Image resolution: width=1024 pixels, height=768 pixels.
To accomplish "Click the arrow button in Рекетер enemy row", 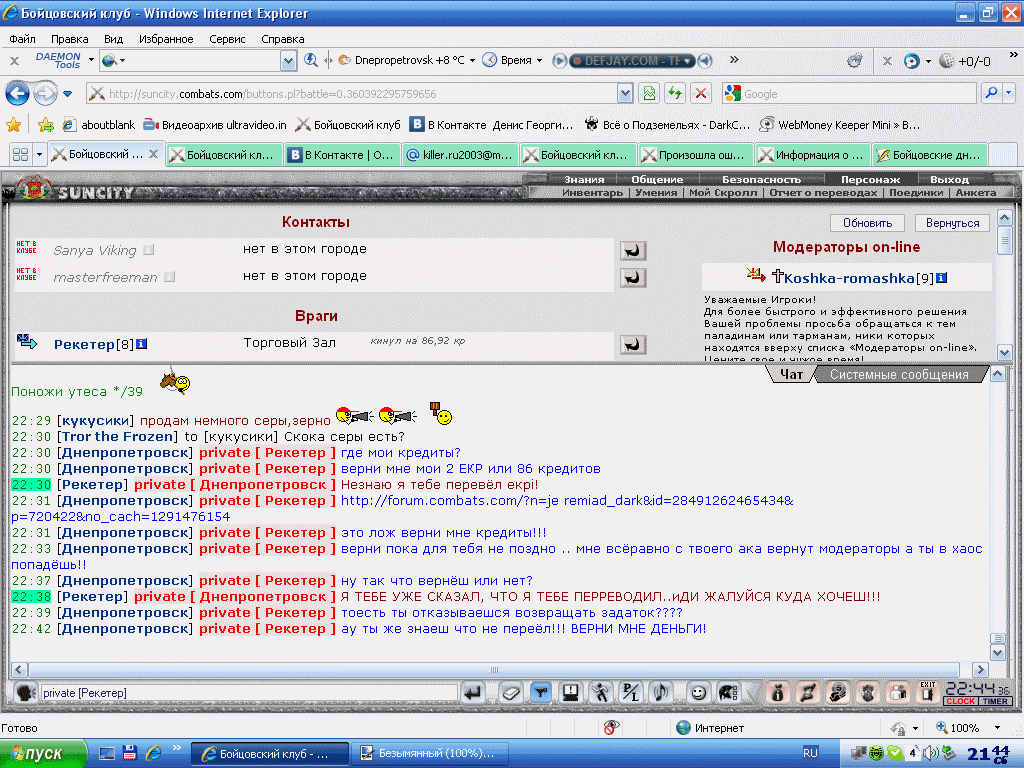I will point(633,345).
